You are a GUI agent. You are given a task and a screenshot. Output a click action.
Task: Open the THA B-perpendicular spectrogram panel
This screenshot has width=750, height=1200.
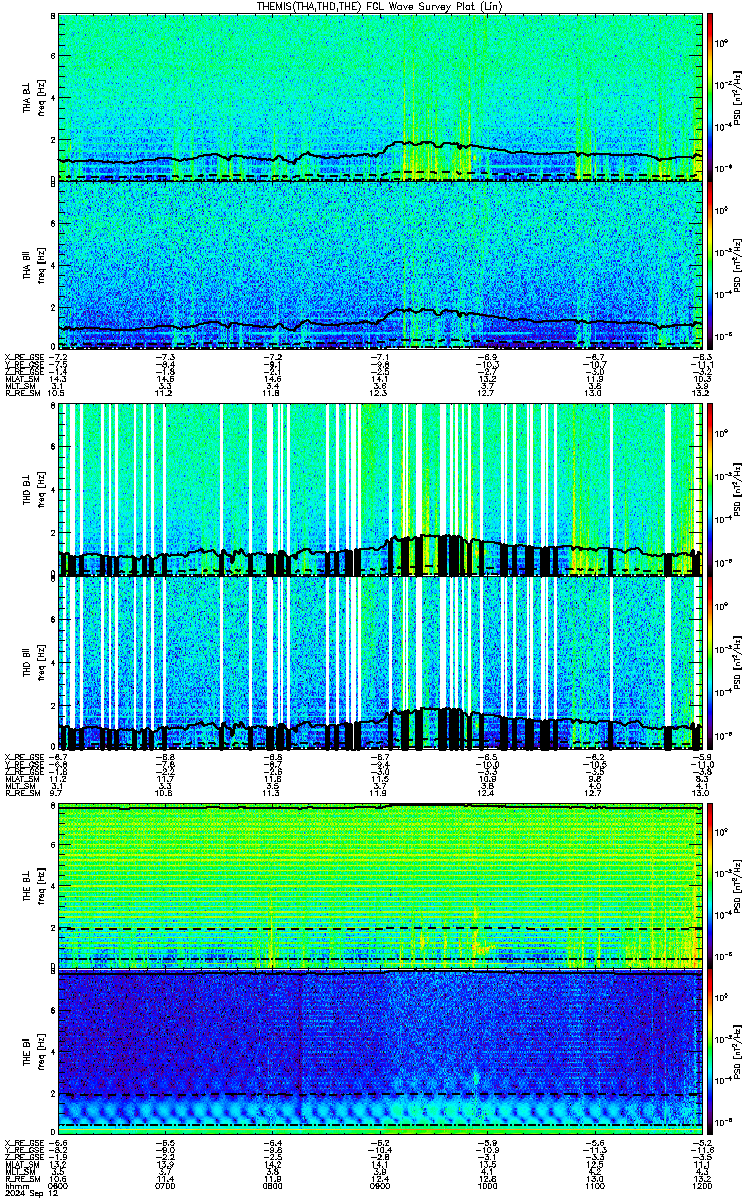[x=381, y=97]
